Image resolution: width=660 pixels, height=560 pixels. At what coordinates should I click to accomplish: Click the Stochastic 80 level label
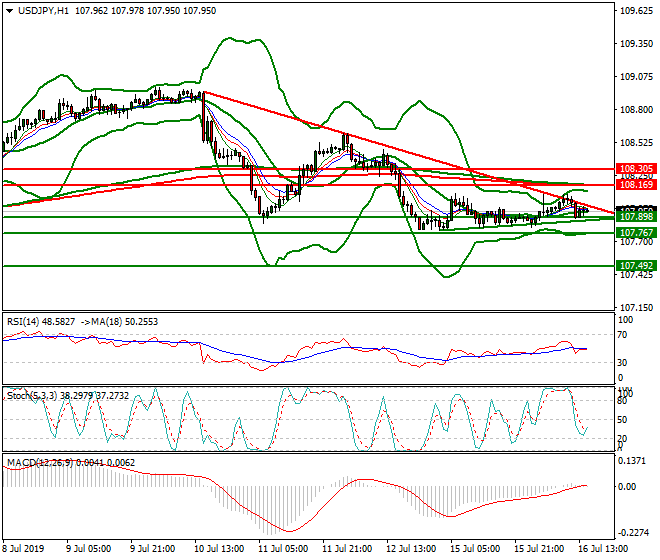coord(623,401)
